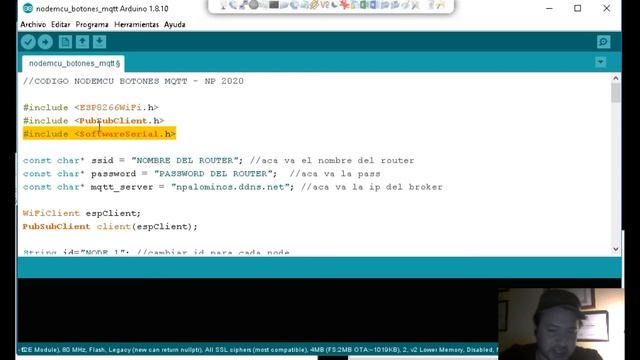Click the editor scrollbar down arrow
This screenshot has height=360, width=640.
pos(616,249)
